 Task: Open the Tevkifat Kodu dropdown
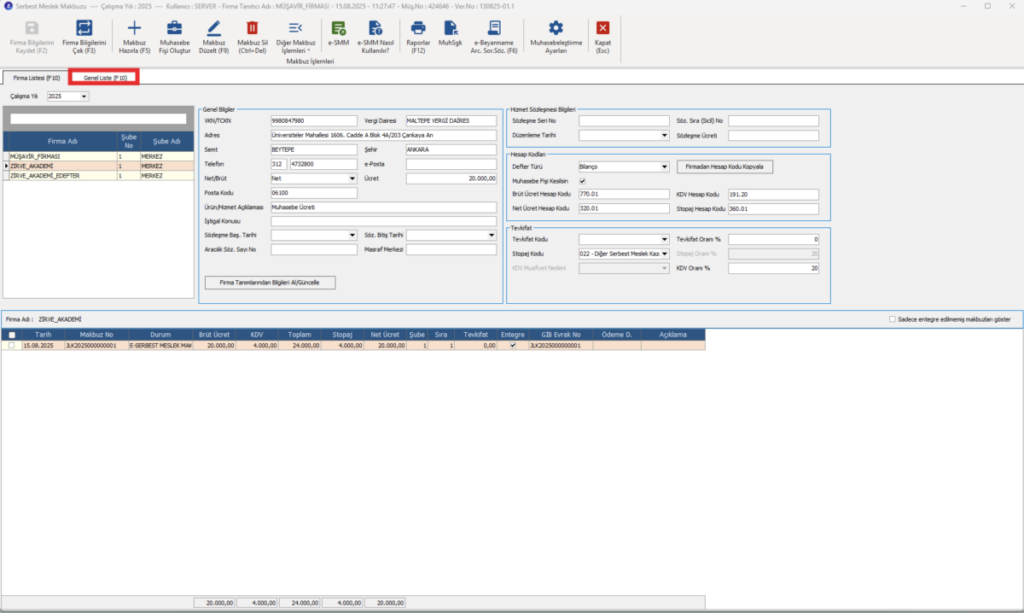(664, 240)
